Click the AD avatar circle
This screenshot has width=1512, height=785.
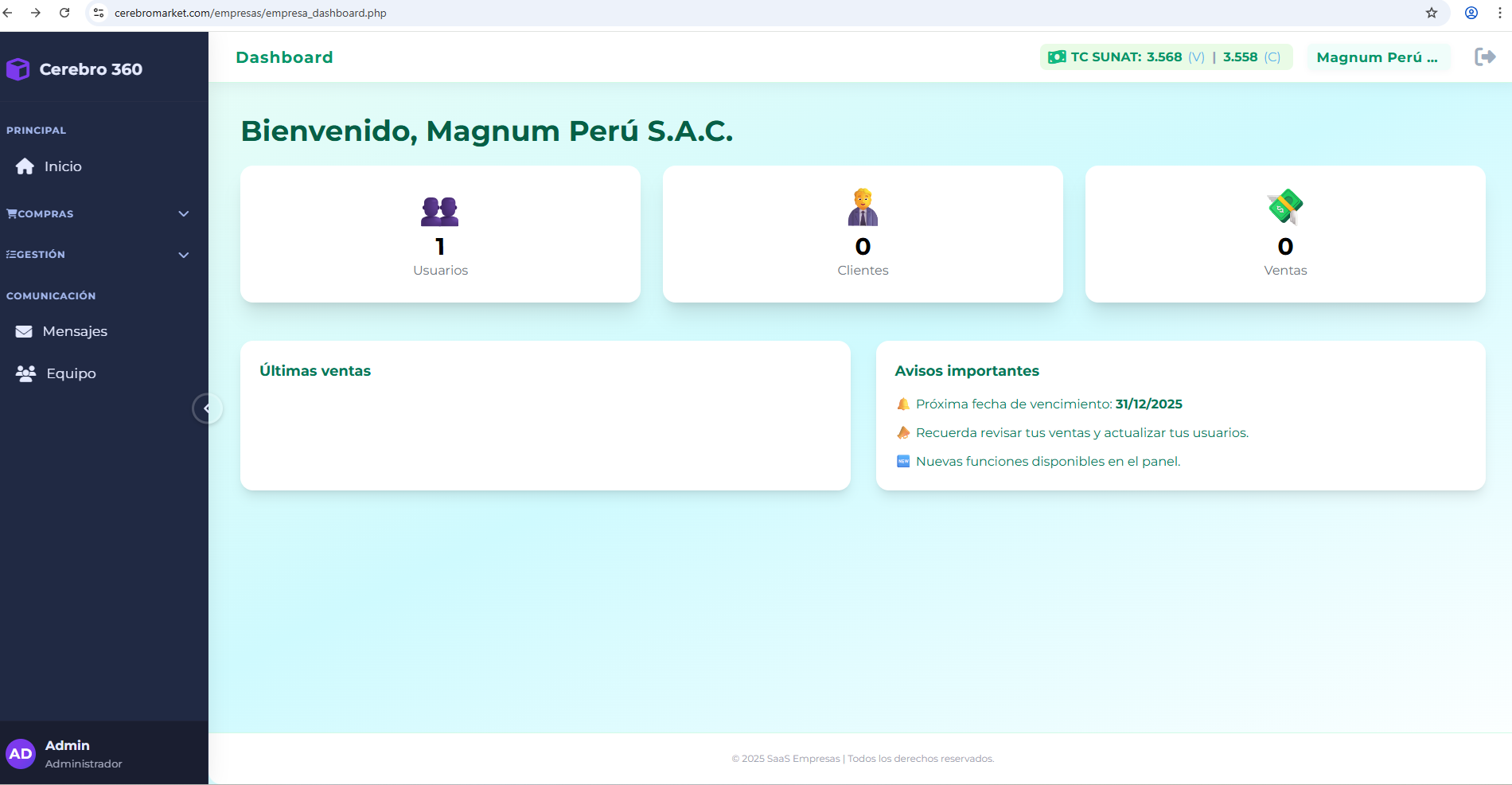(21, 754)
